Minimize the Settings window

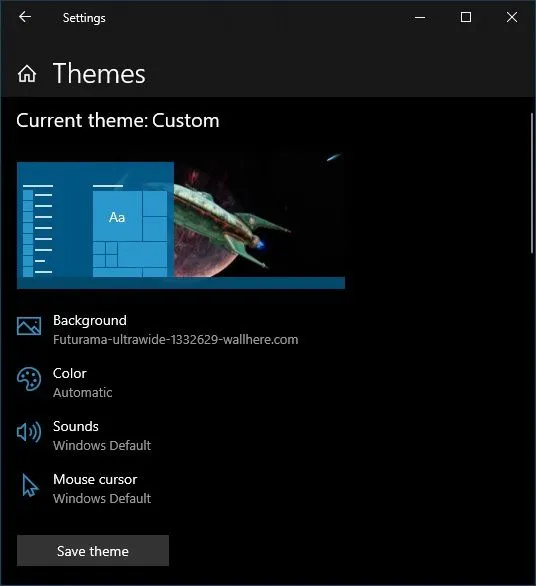pyautogui.click(x=420, y=17)
